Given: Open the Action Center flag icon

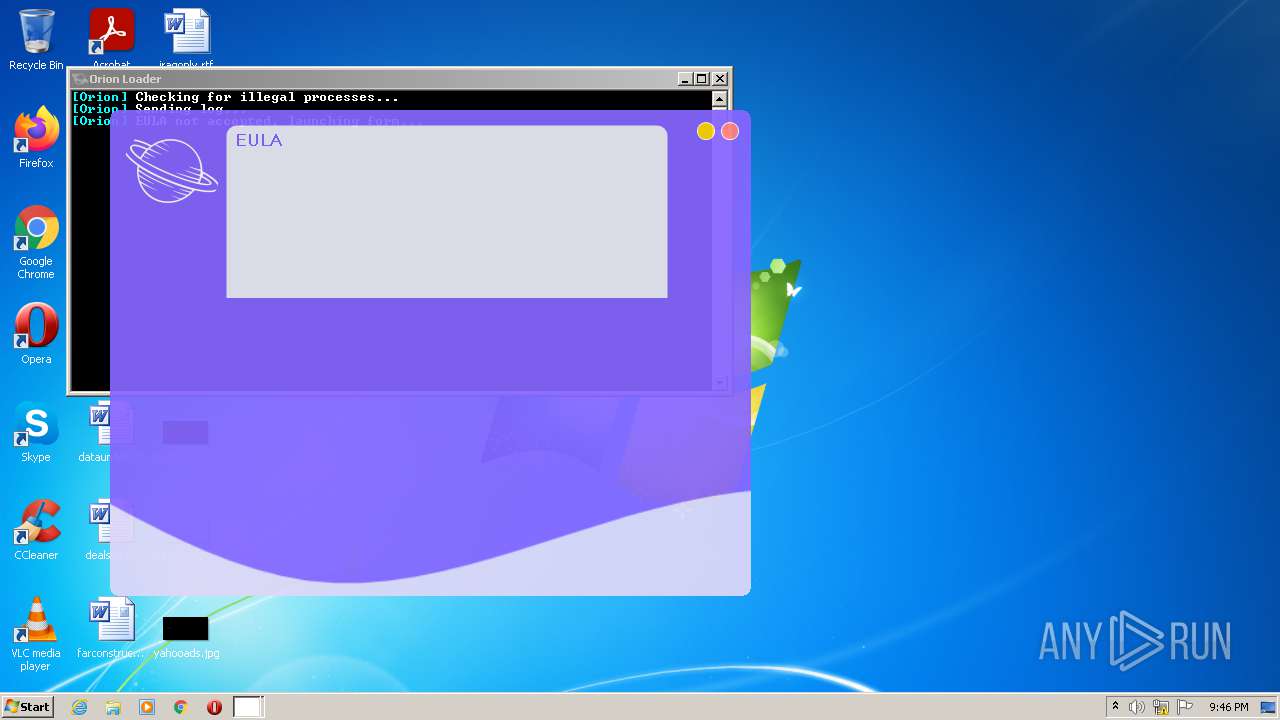Looking at the screenshot, I should pyautogui.click(x=1185, y=707).
